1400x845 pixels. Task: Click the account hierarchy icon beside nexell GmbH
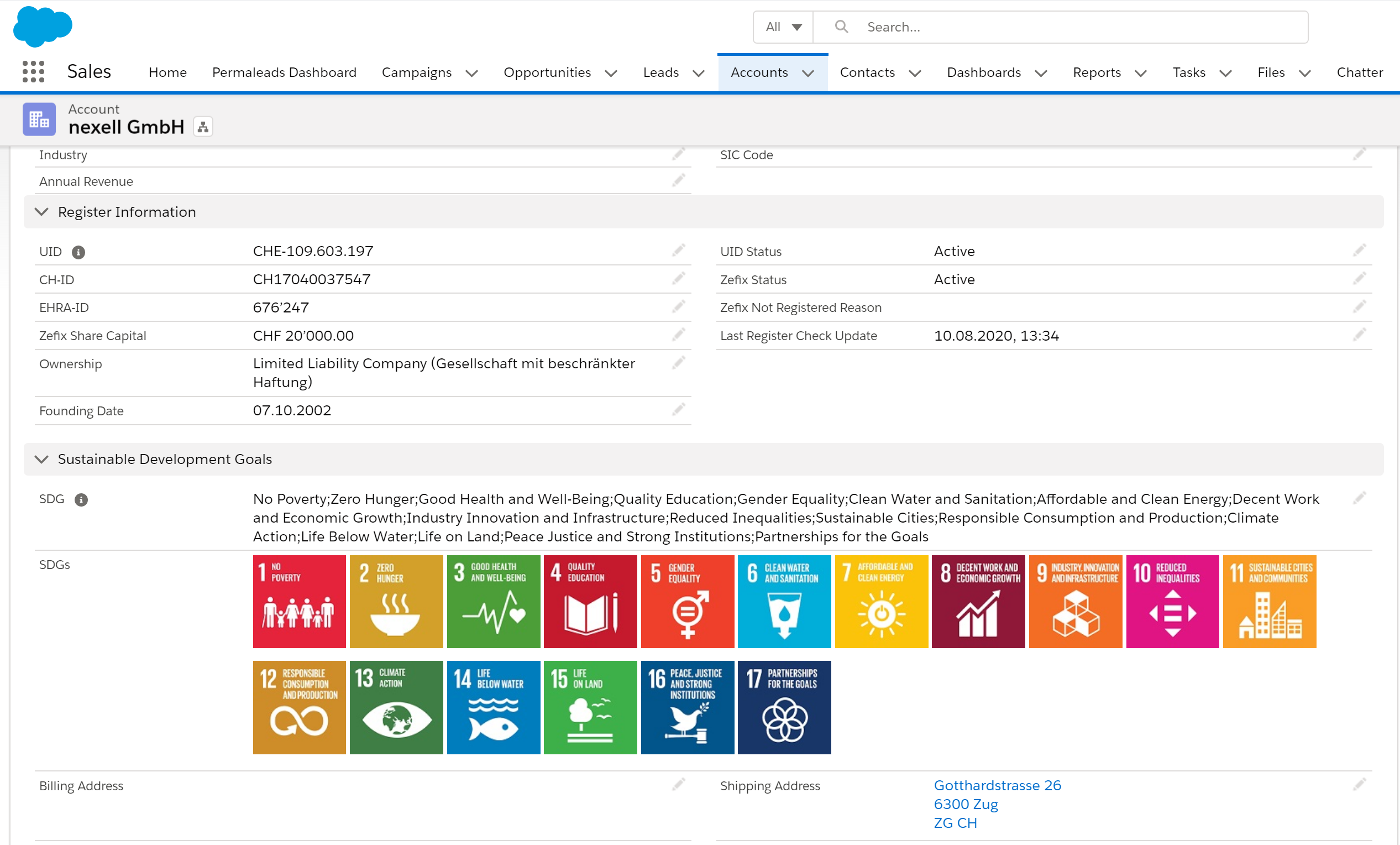click(x=203, y=126)
